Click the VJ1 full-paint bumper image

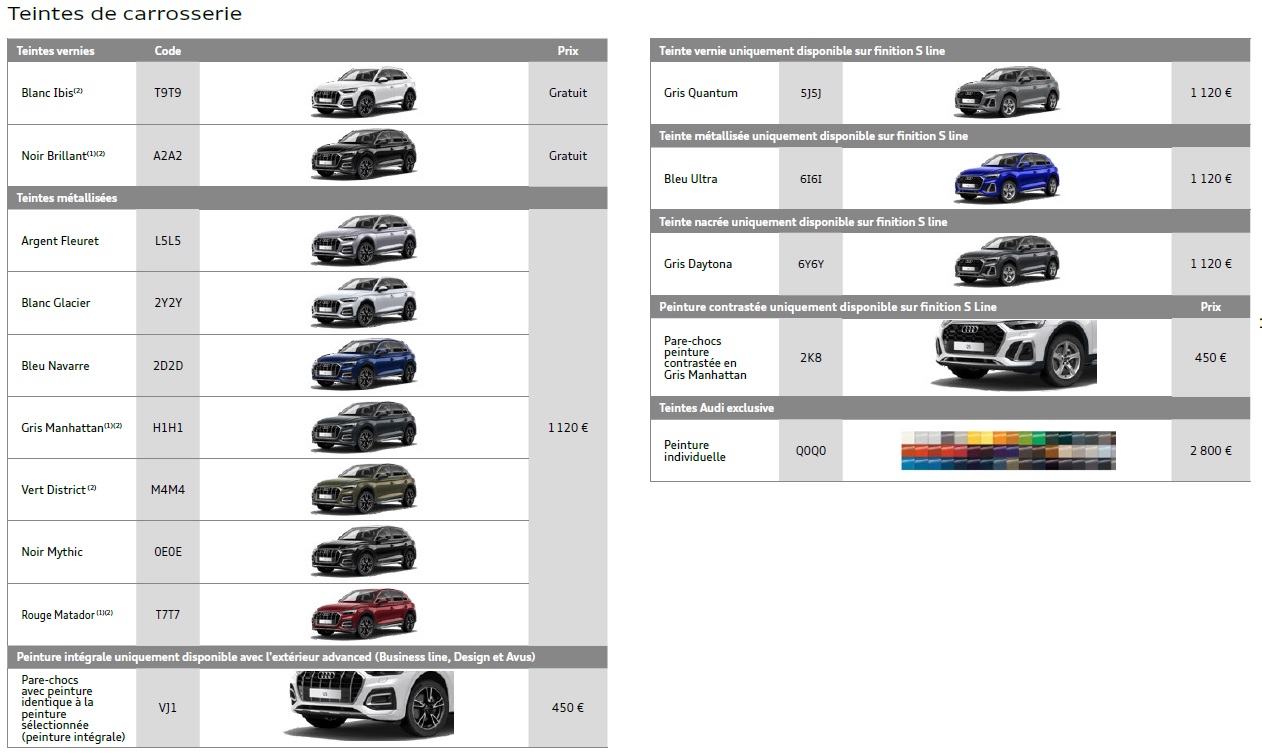point(371,704)
